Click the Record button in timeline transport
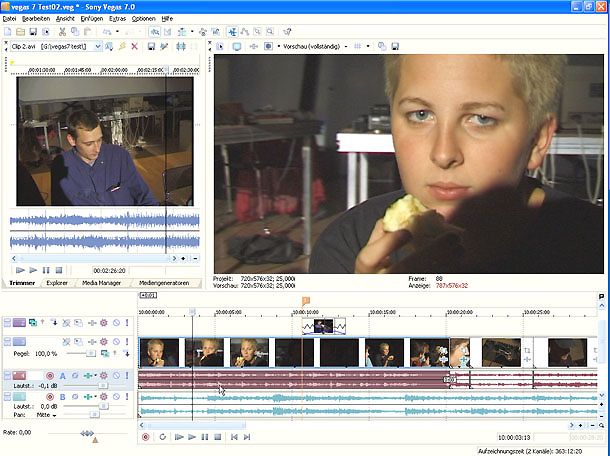Viewport: 610px width, 456px height. [146, 437]
